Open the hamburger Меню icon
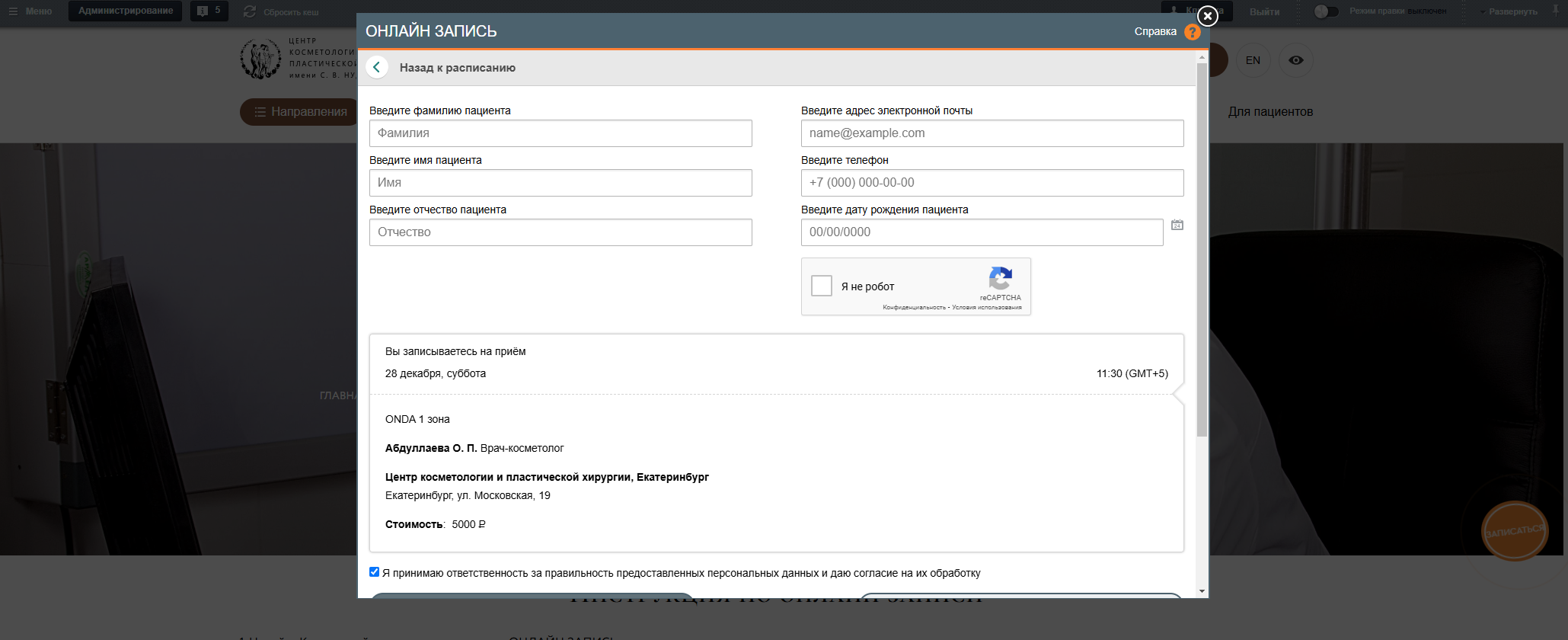The width and height of the screenshot is (1568, 640). [13, 11]
